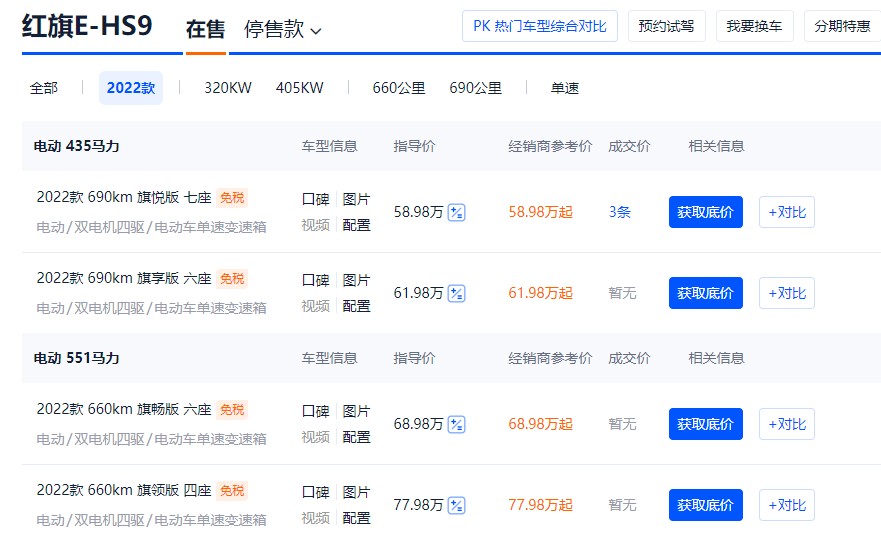Open 图片 for 旗悦版 七座
This screenshot has width=881, height=541.
(x=356, y=199)
